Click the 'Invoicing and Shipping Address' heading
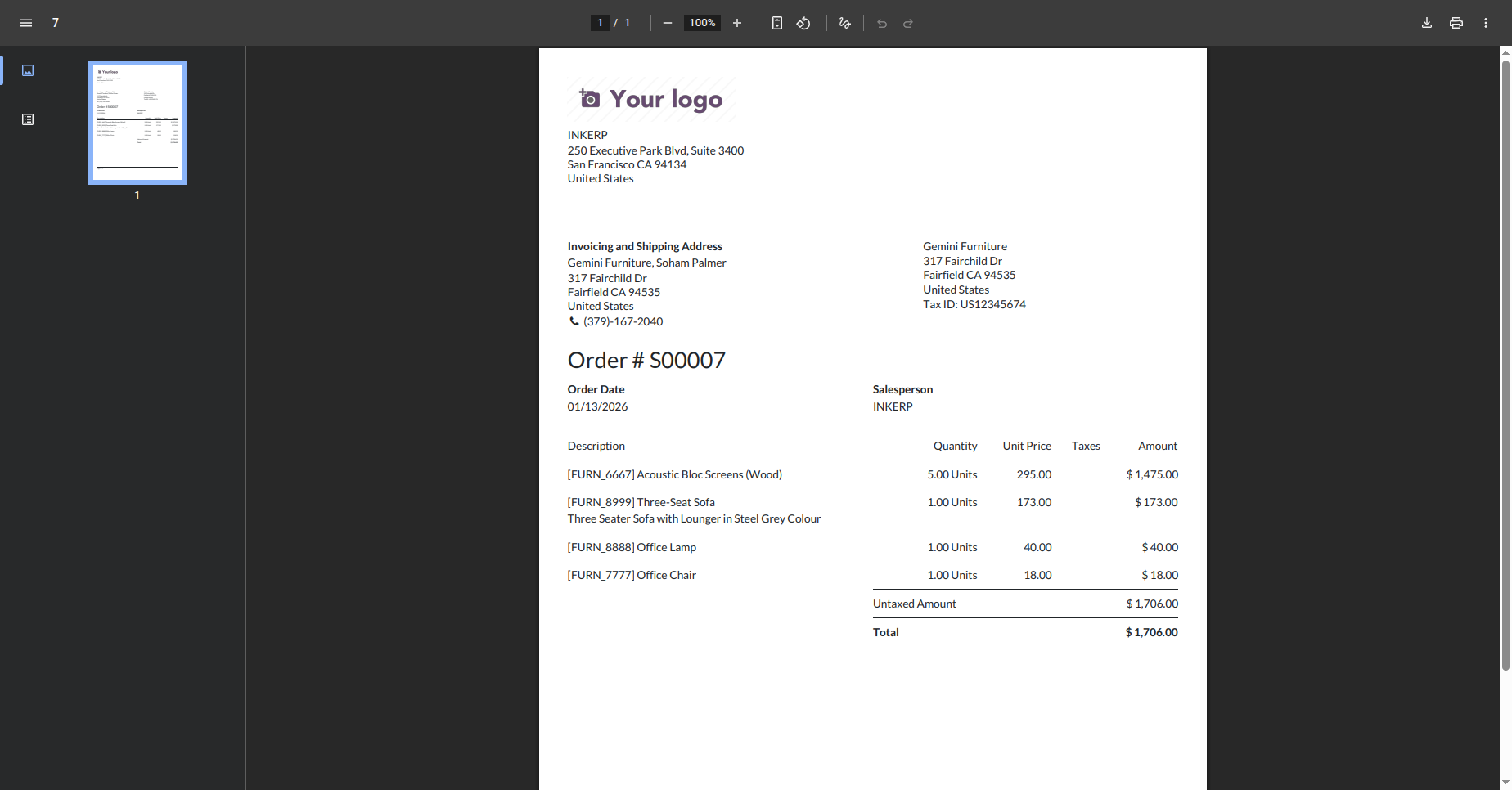The height and width of the screenshot is (790, 1512). pos(645,246)
